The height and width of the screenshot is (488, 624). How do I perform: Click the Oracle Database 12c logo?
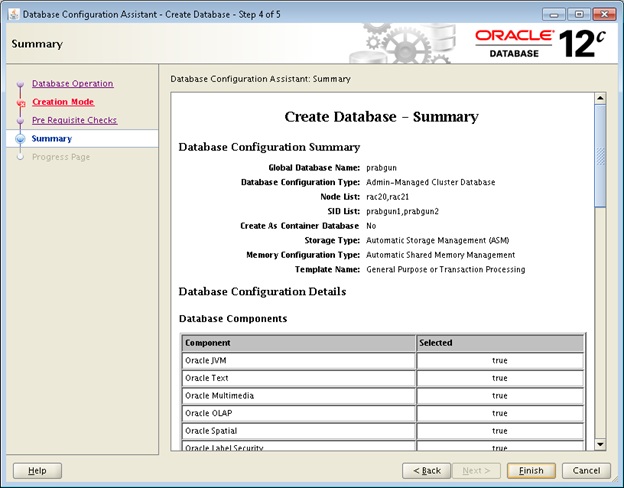click(540, 44)
